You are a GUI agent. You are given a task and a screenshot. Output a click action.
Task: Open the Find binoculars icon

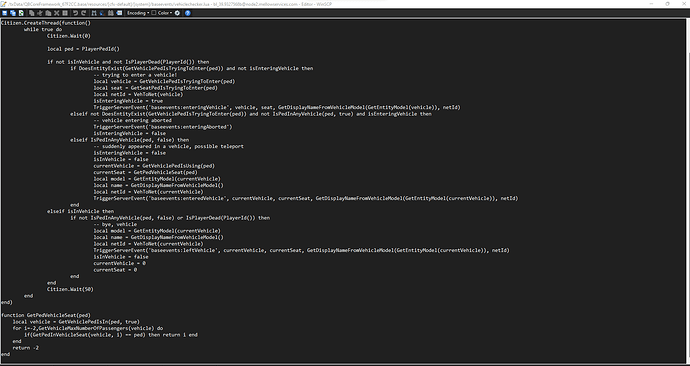click(x=94, y=13)
